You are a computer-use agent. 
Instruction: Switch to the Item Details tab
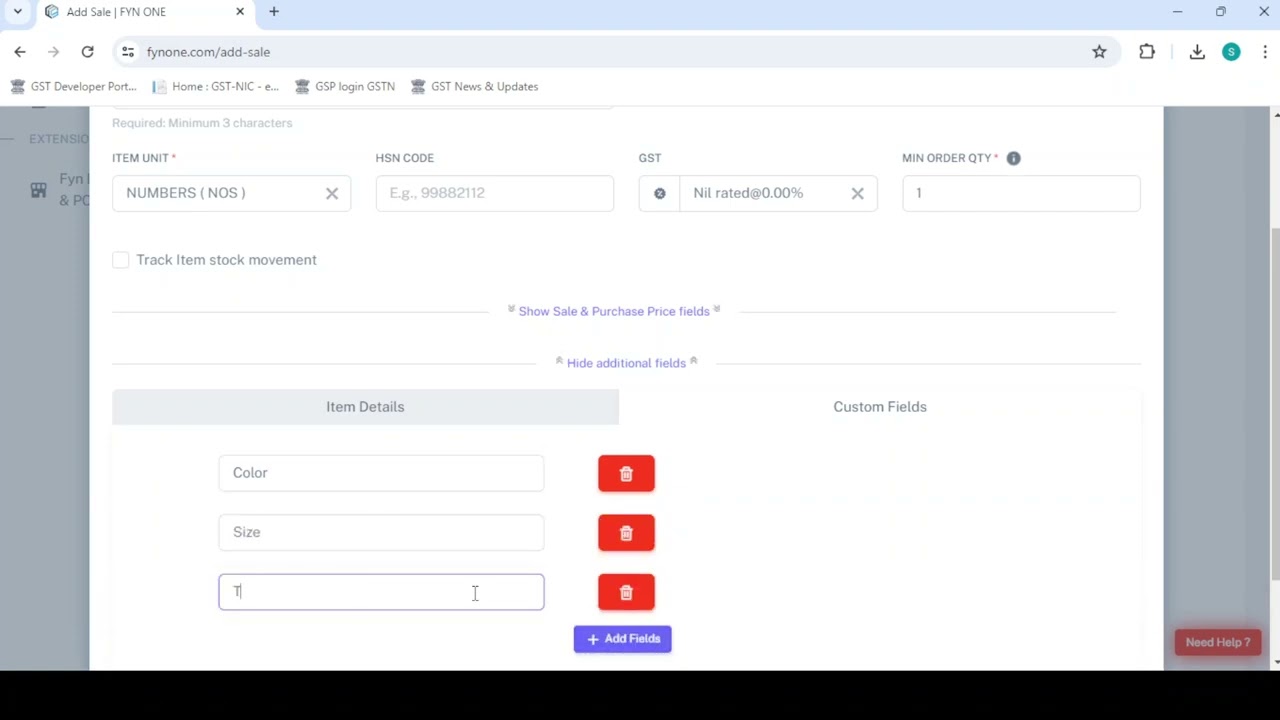(x=365, y=407)
